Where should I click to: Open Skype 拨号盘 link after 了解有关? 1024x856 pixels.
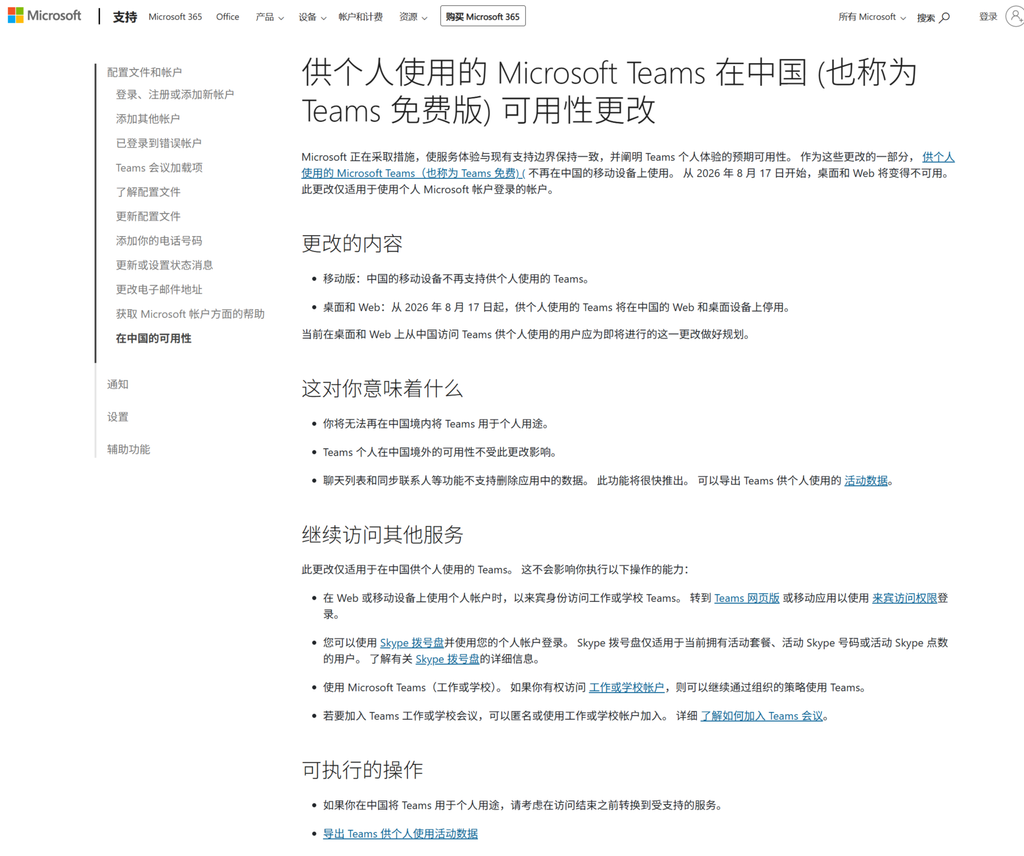pos(447,659)
